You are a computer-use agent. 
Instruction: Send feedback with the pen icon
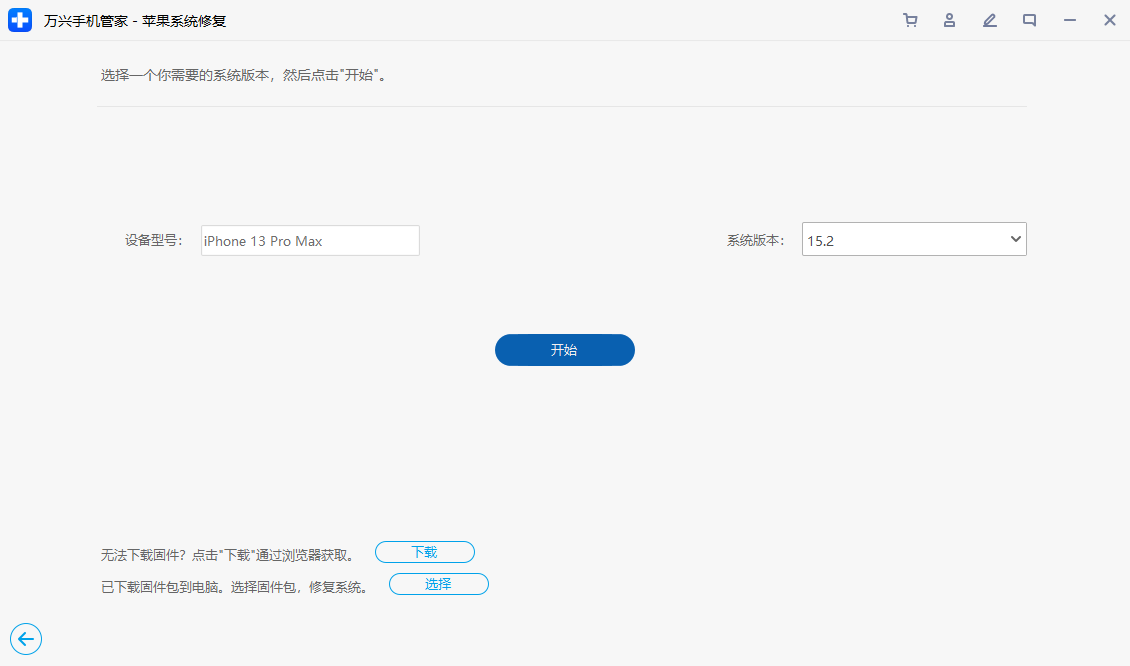pos(989,20)
